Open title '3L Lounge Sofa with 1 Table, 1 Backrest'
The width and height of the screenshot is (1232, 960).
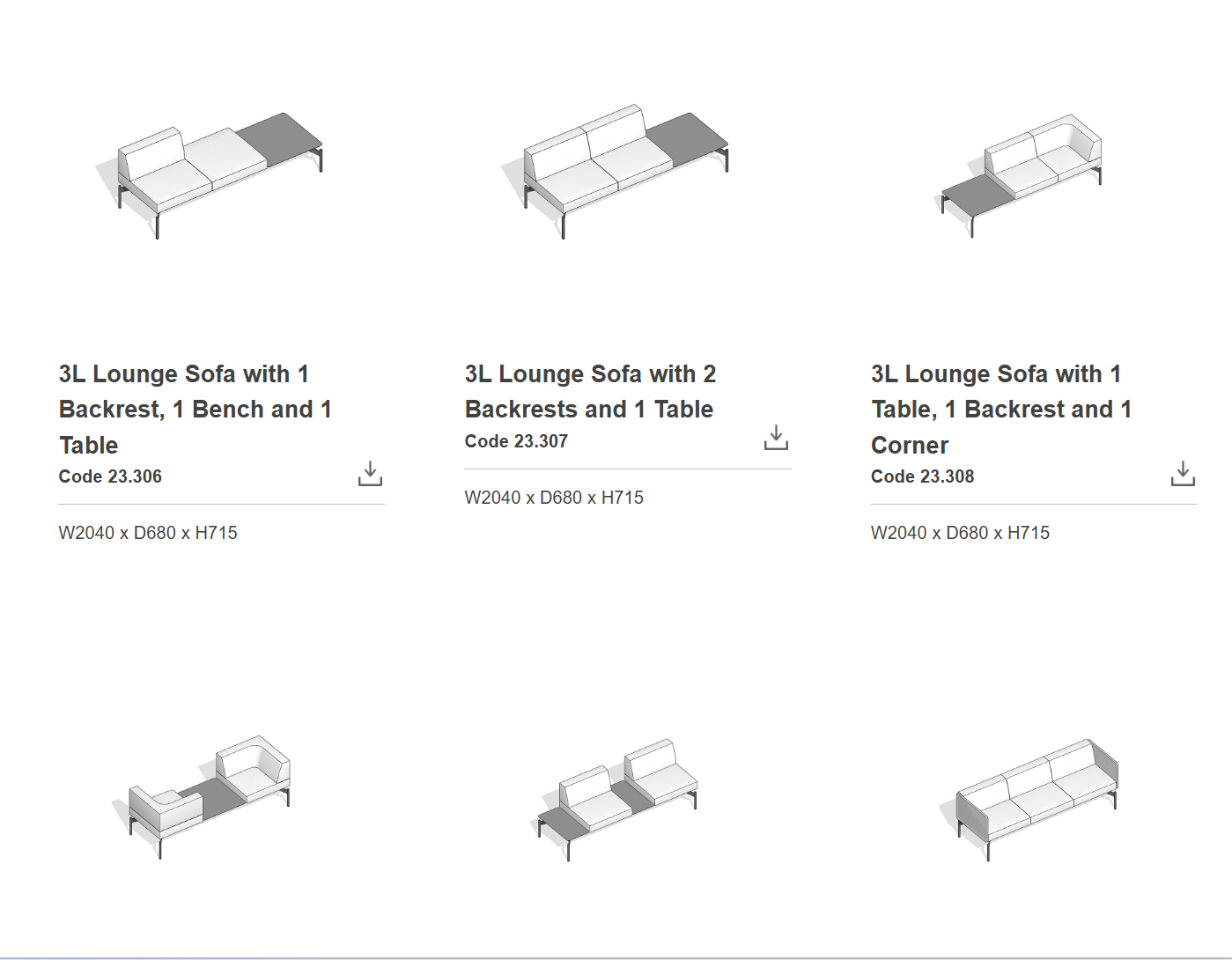point(1000,409)
